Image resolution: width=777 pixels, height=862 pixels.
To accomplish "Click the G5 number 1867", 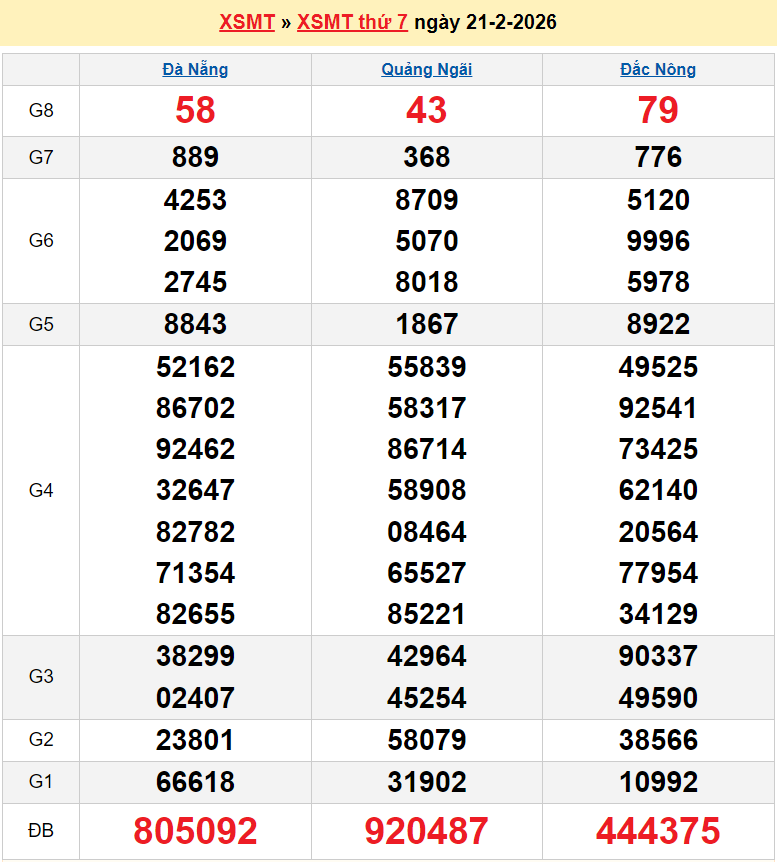I will 427,324.
